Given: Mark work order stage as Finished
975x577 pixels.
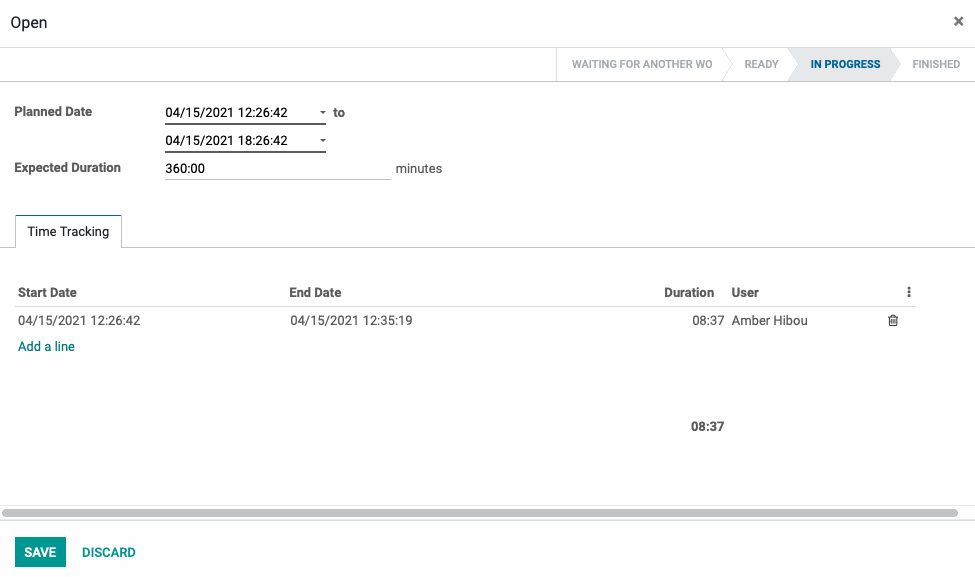Looking at the screenshot, I should click(935, 64).
